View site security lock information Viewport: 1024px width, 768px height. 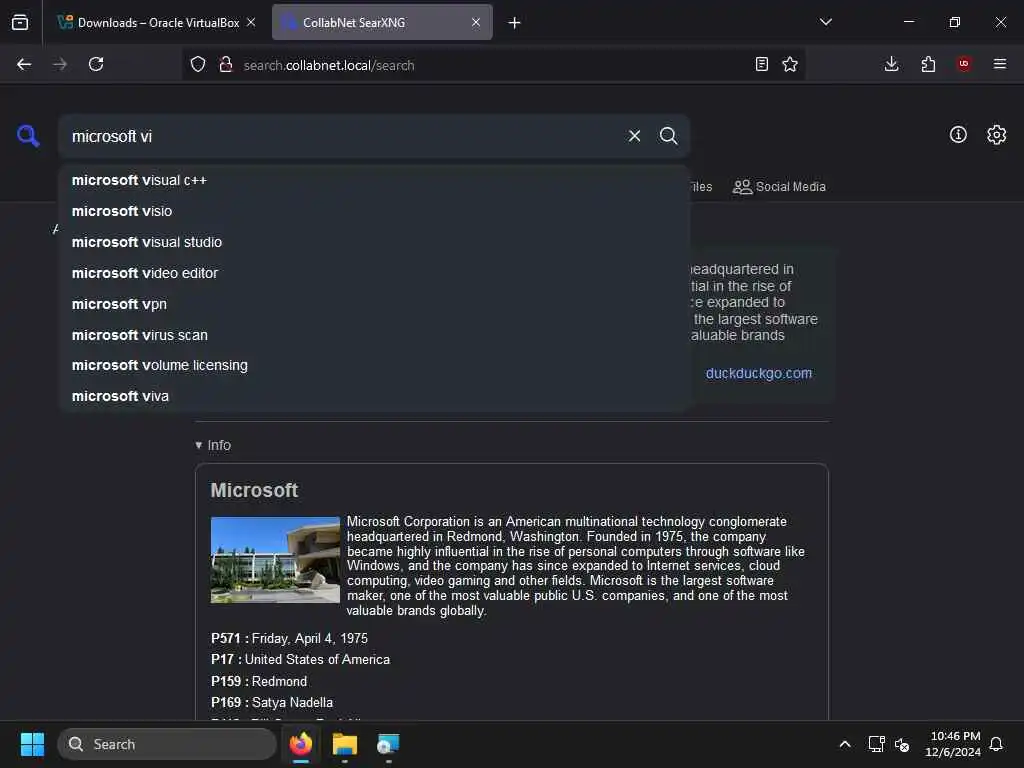point(225,64)
